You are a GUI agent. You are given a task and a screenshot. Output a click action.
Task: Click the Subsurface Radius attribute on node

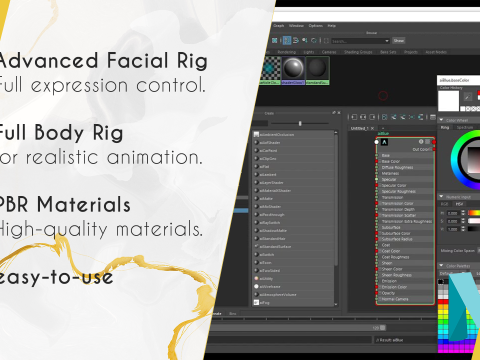397,239
